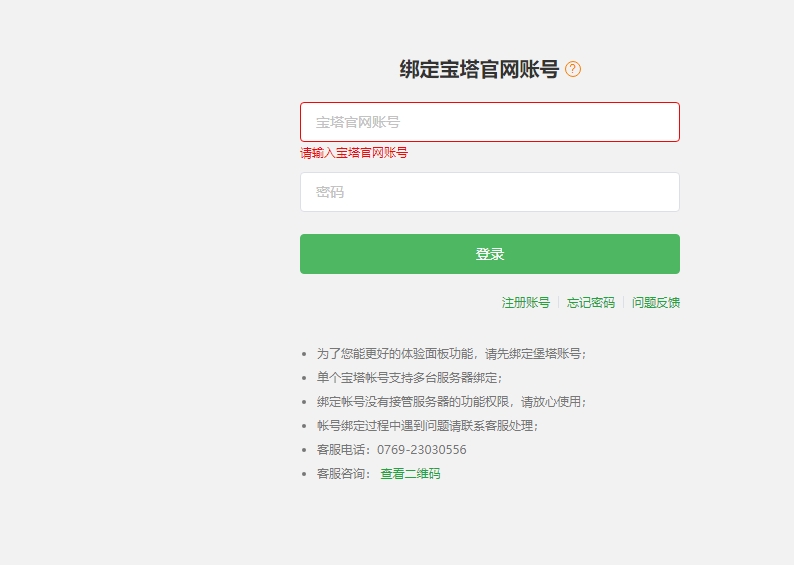Click the green 登录 login button
Image resolution: width=794 pixels, height=565 pixels.
click(490, 254)
